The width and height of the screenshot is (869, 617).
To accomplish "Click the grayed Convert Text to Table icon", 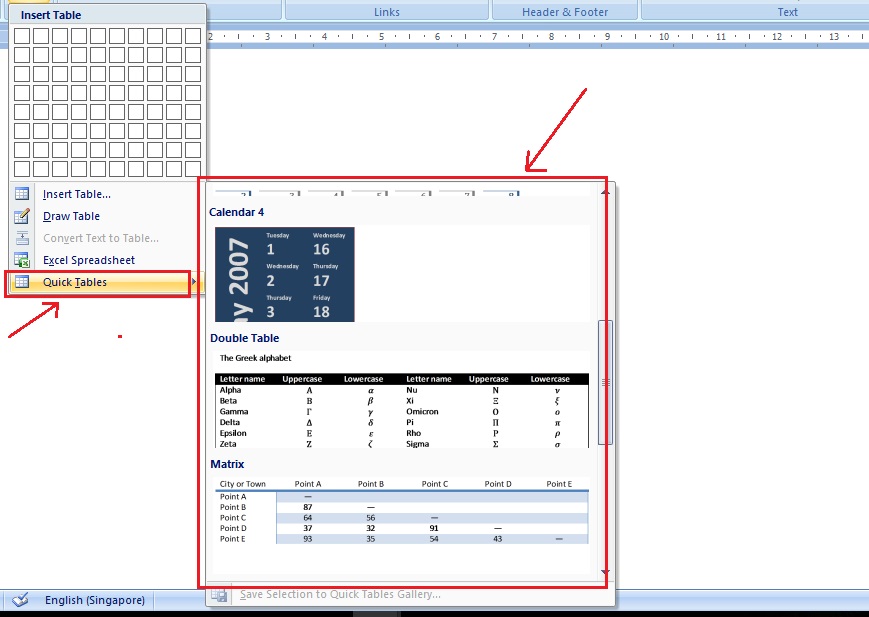I will tap(22, 238).
